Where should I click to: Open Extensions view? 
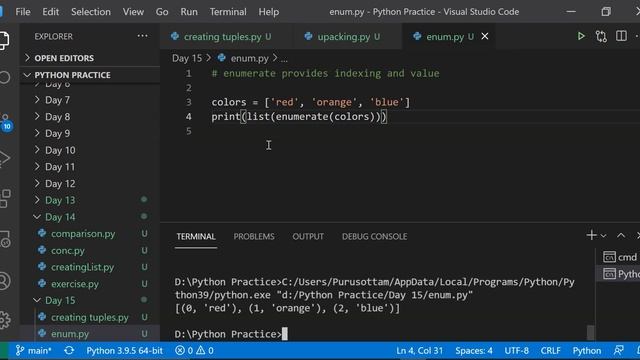pos(5,198)
